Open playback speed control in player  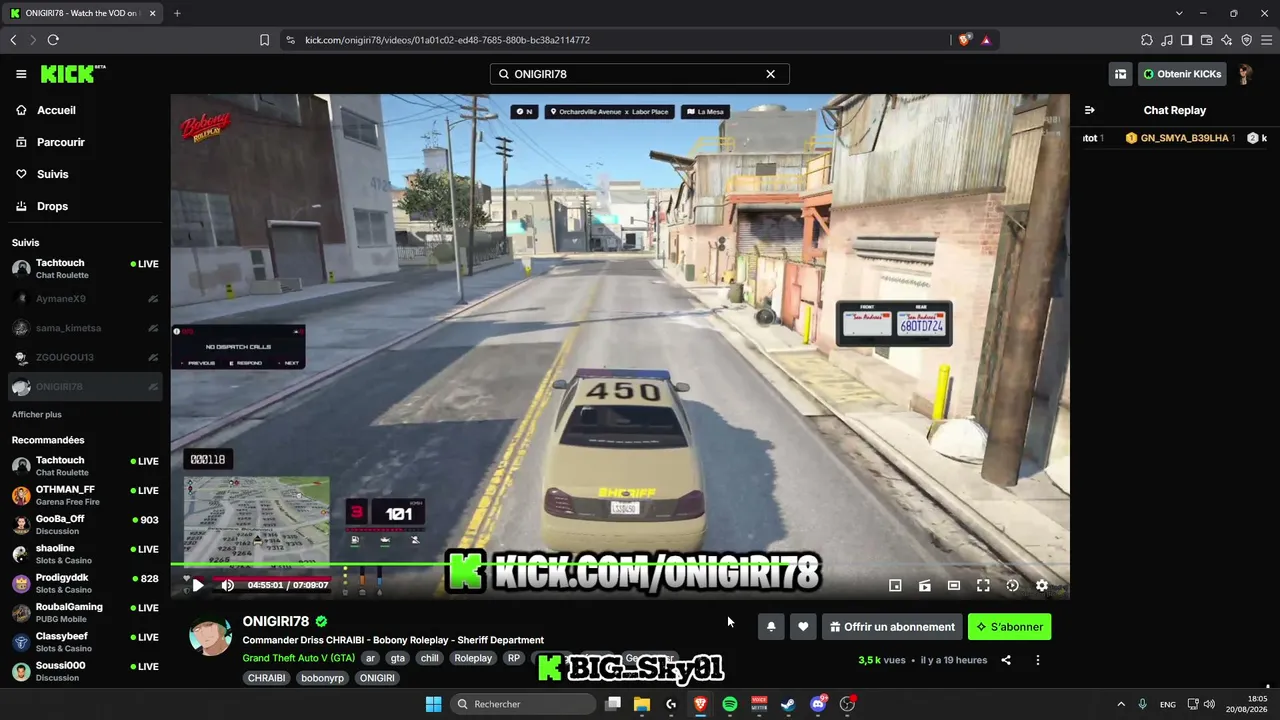1012,586
